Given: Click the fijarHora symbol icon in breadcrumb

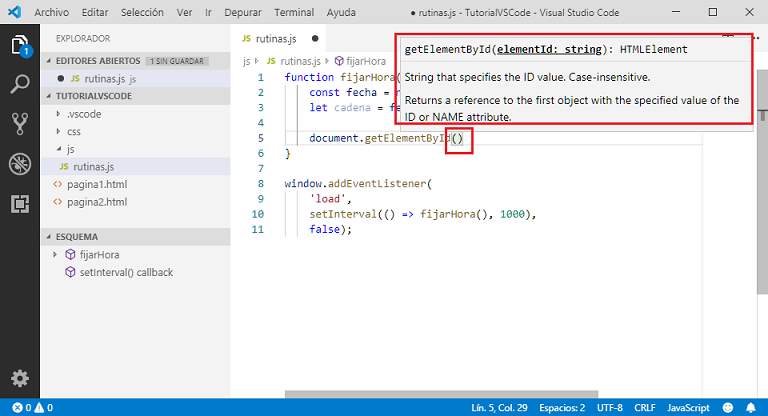Looking at the screenshot, I should click(339, 61).
